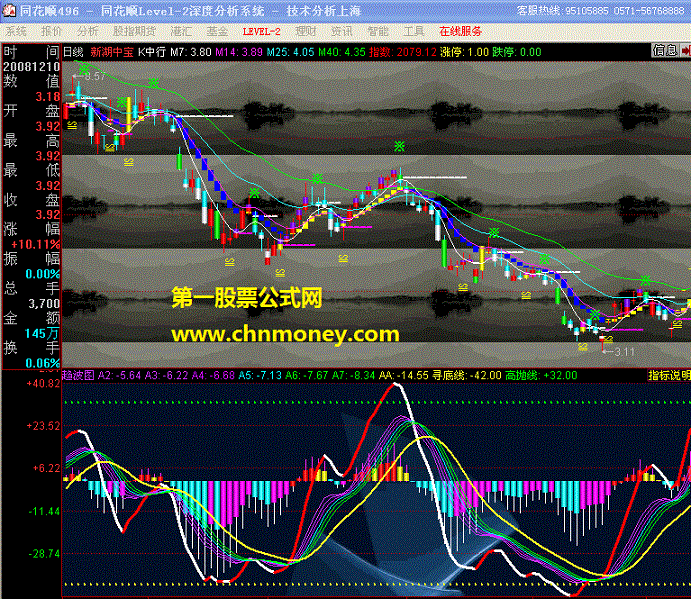Click the -28.74 axis label
The height and width of the screenshot is (599, 691).
[44, 554]
